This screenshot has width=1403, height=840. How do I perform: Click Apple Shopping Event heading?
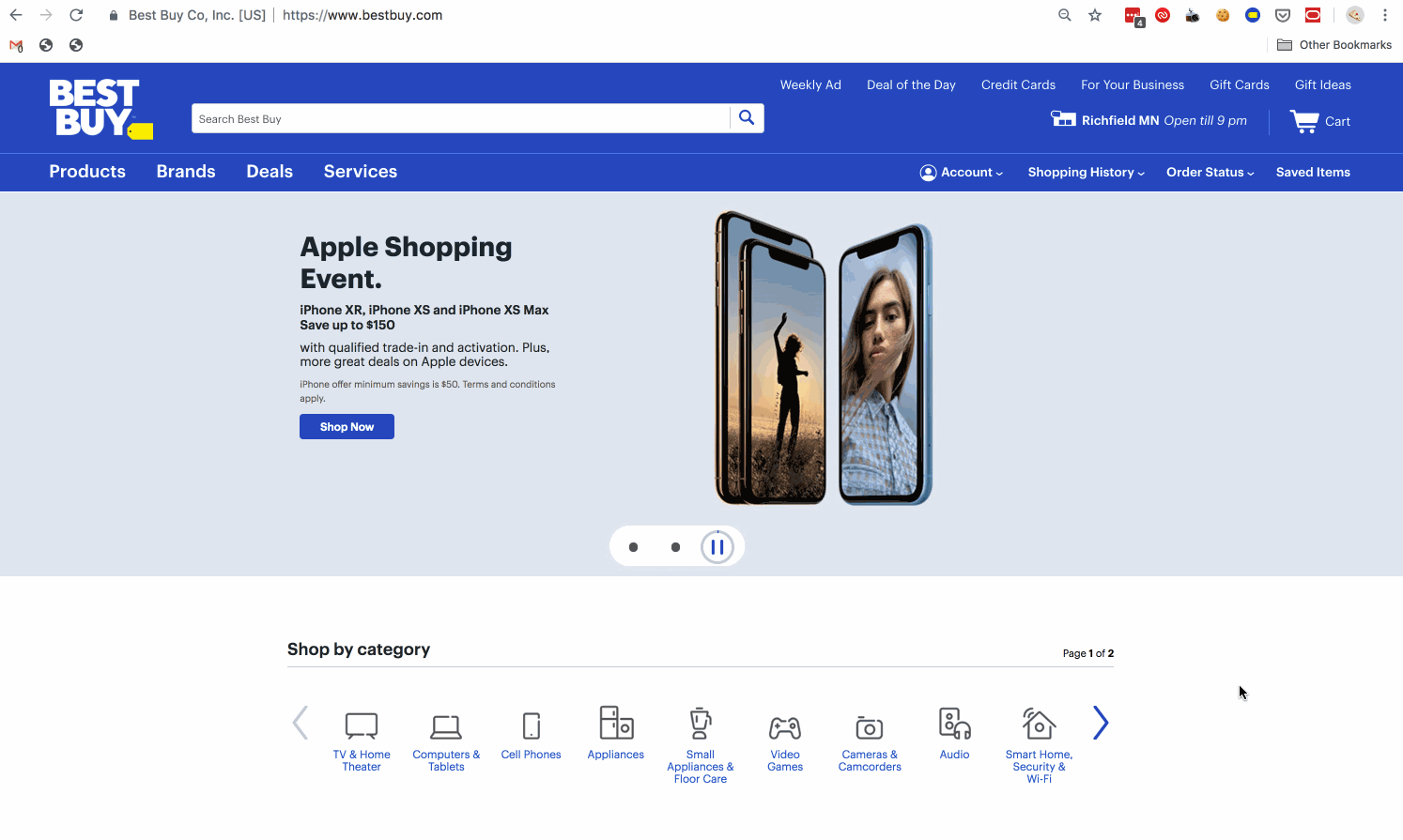tap(406, 263)
